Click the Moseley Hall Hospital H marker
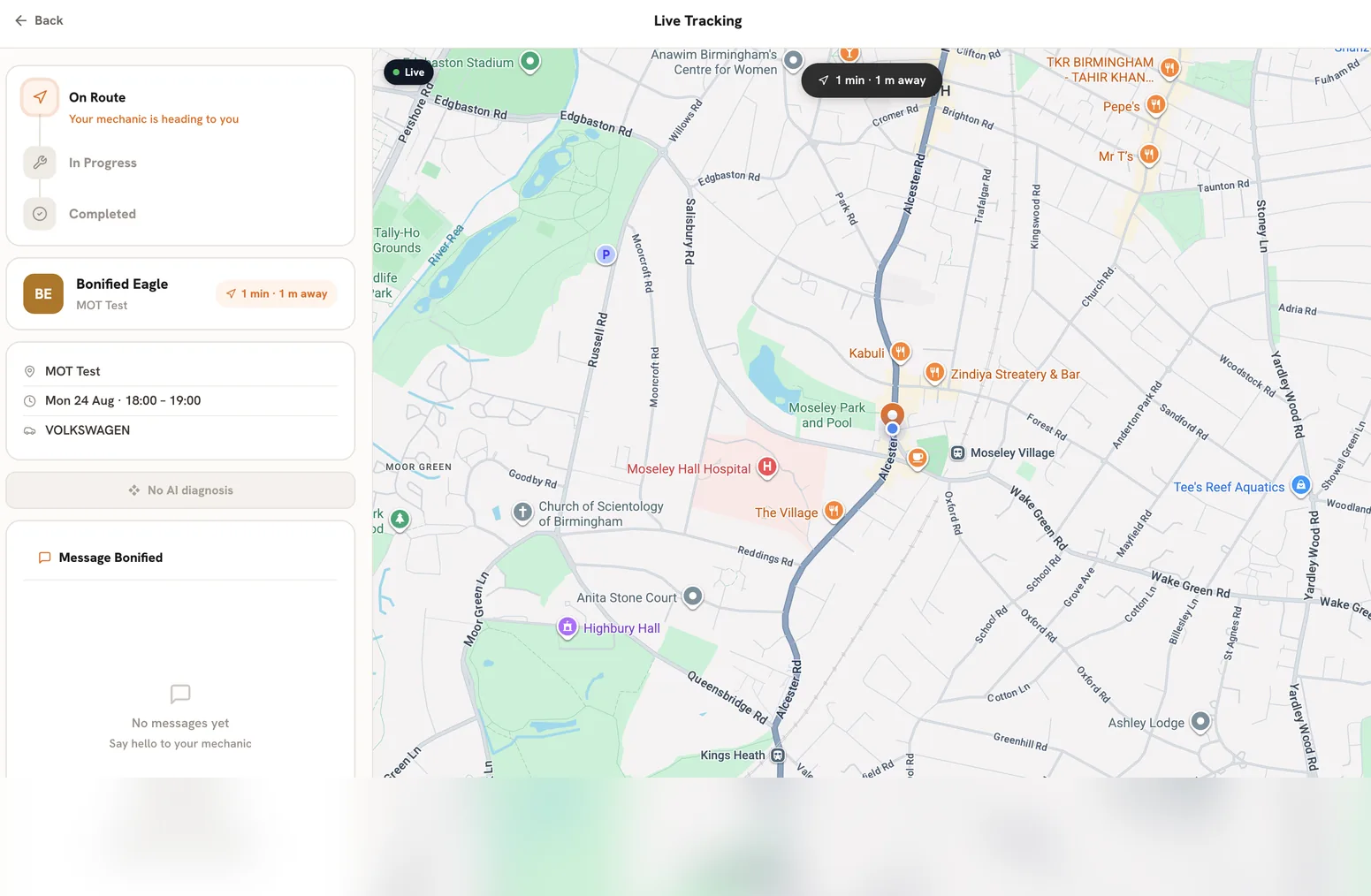 767,467
